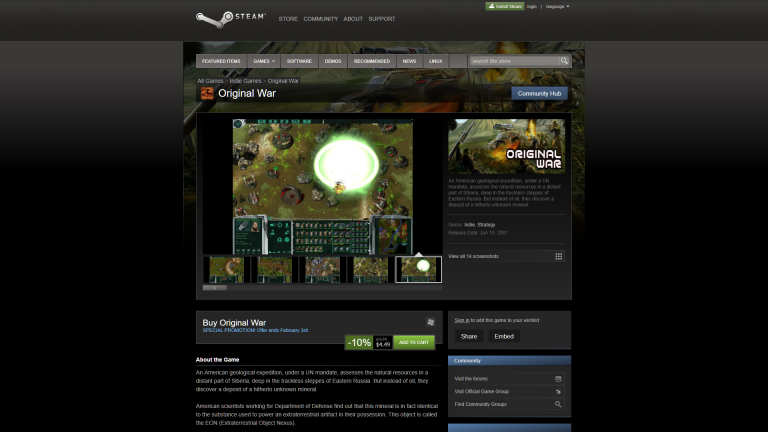768x432 pixels.
Task: Open the Community Hub
Action: (x=539, y=94)
